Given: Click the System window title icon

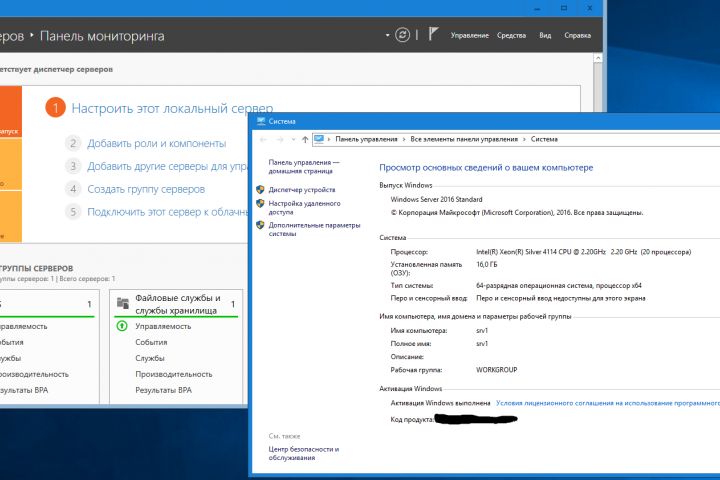Looking at the screenshot, I should pos(261,121).
